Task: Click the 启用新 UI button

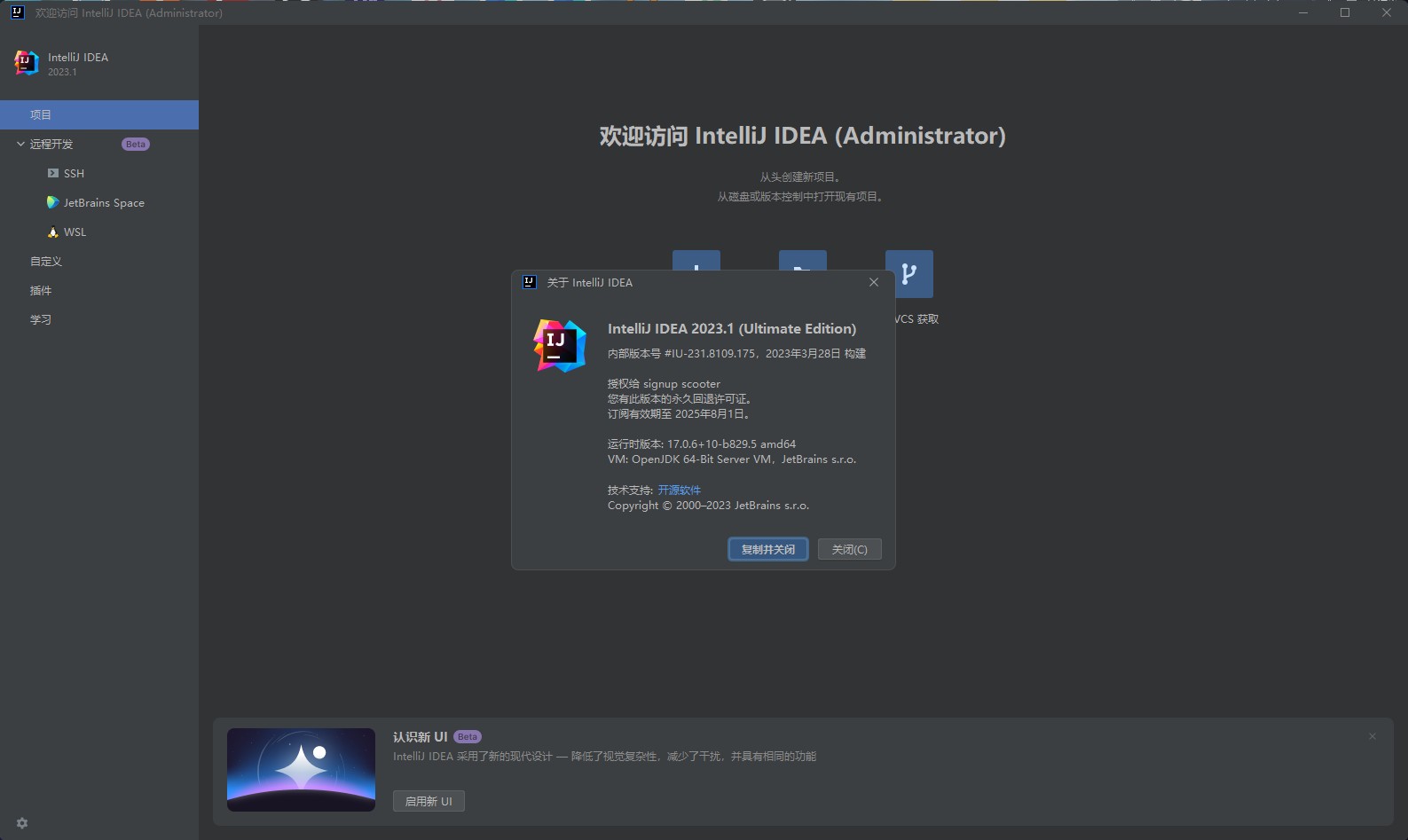Action: (x=429, y=801)
